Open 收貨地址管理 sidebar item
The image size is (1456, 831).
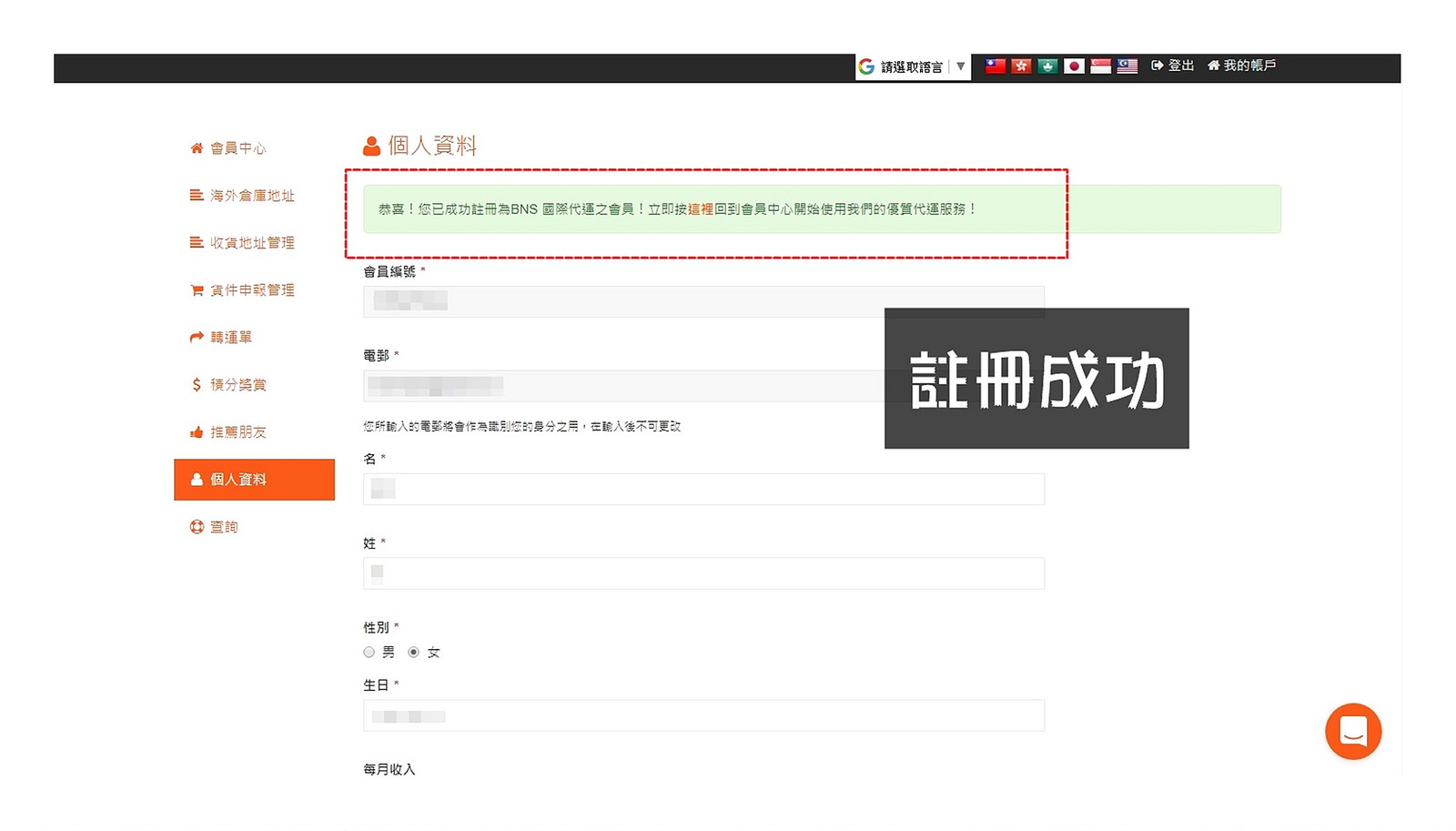pyautogui.click(x=251, y=243)
